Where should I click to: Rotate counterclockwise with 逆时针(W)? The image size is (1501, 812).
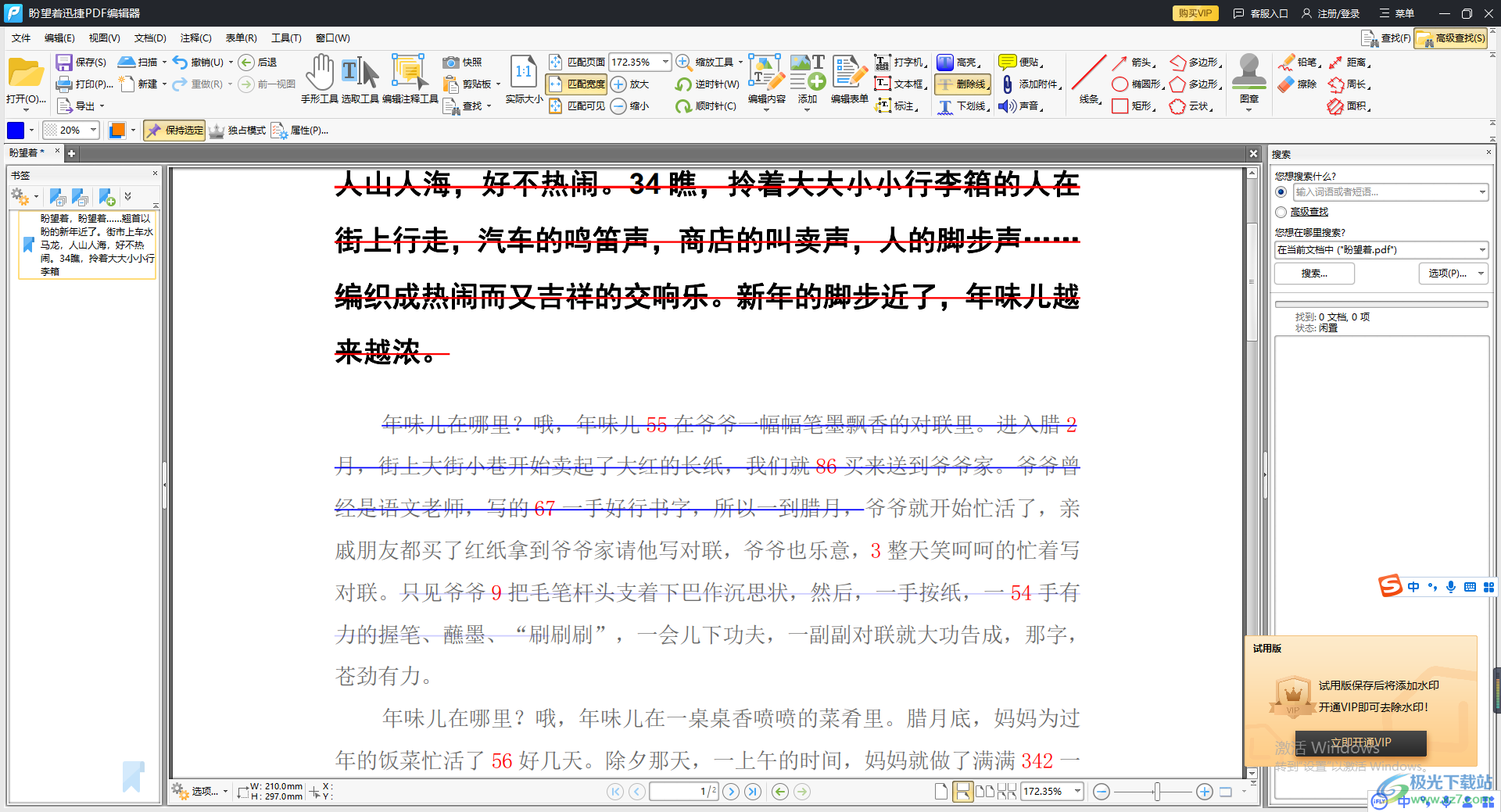coord(708,84)
